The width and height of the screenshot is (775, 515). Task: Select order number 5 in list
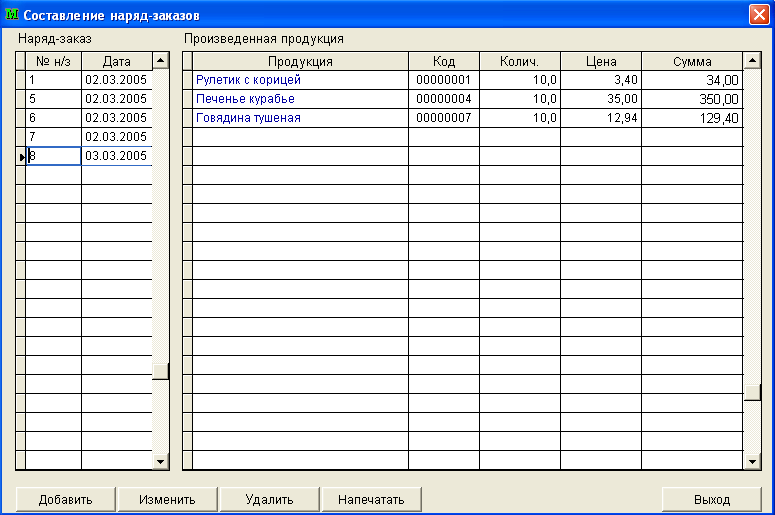(x=54, y=99)
